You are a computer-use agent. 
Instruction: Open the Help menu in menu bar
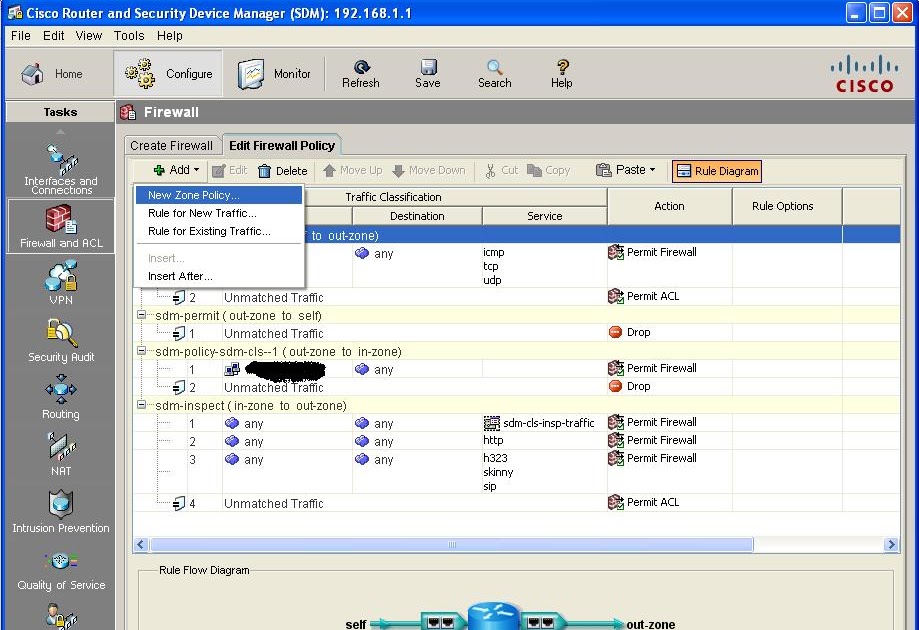pyautogui.click(x=169, y=36)
